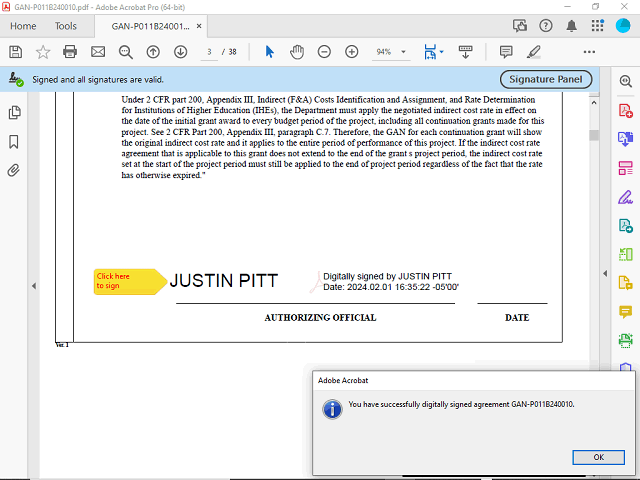Open Bookmarks panel icon
This screenshot has width=640, height=480.
14,142
